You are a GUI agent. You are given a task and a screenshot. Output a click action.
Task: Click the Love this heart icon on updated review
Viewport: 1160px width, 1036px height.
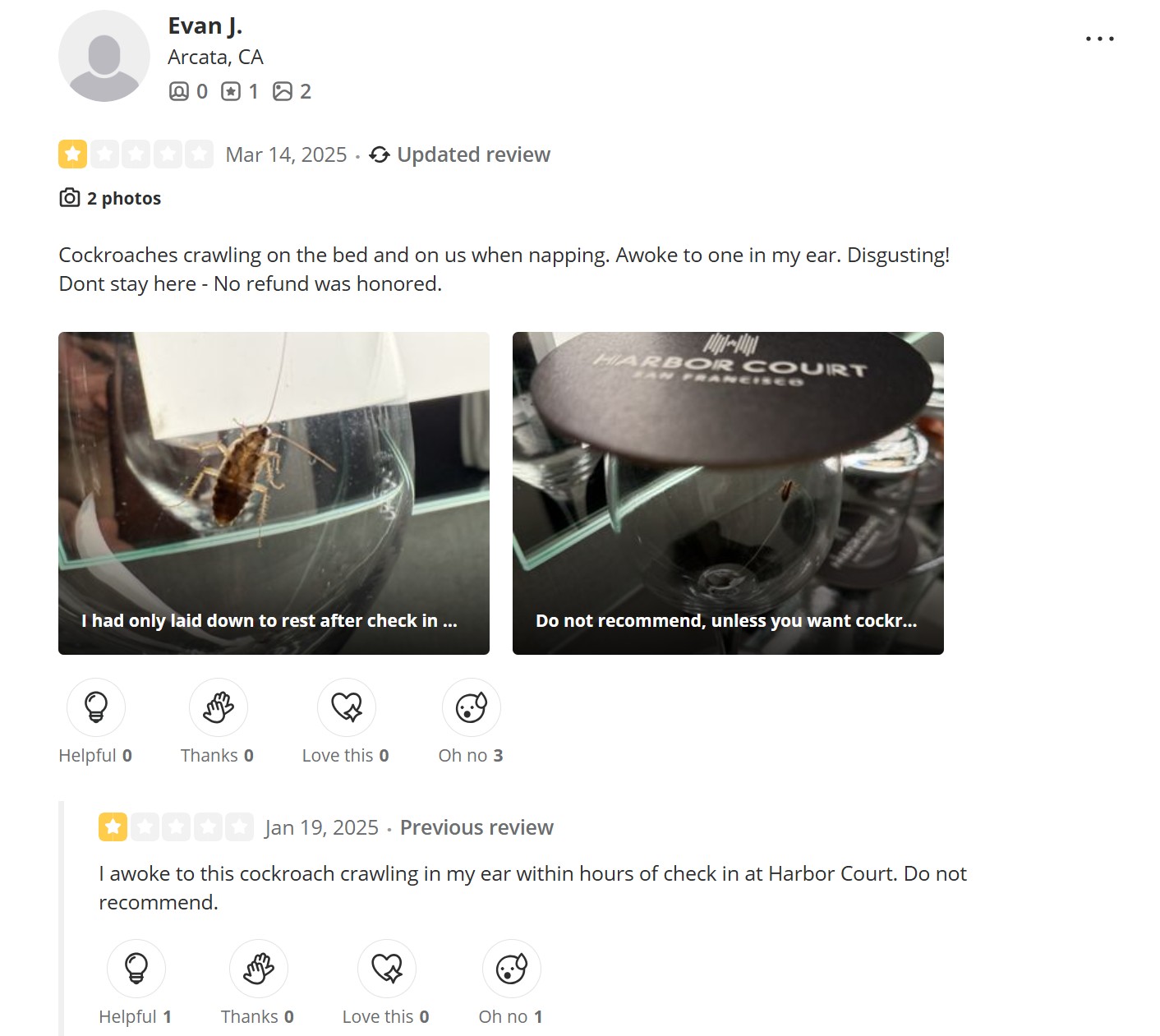pyautogui.click(x=347, y=707)
